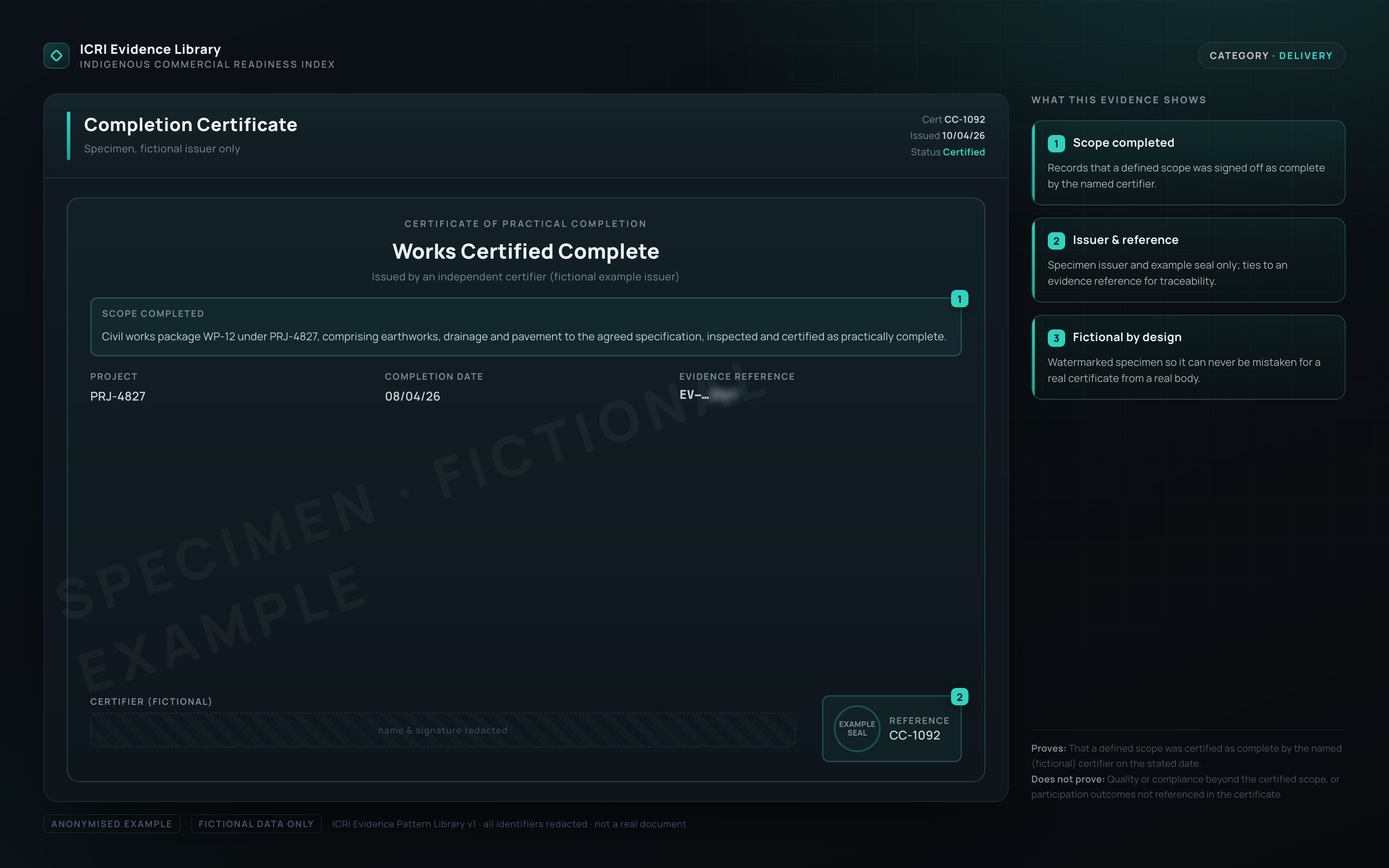
Task: Click the ICRI diamond logo icon
Action: 56,56
